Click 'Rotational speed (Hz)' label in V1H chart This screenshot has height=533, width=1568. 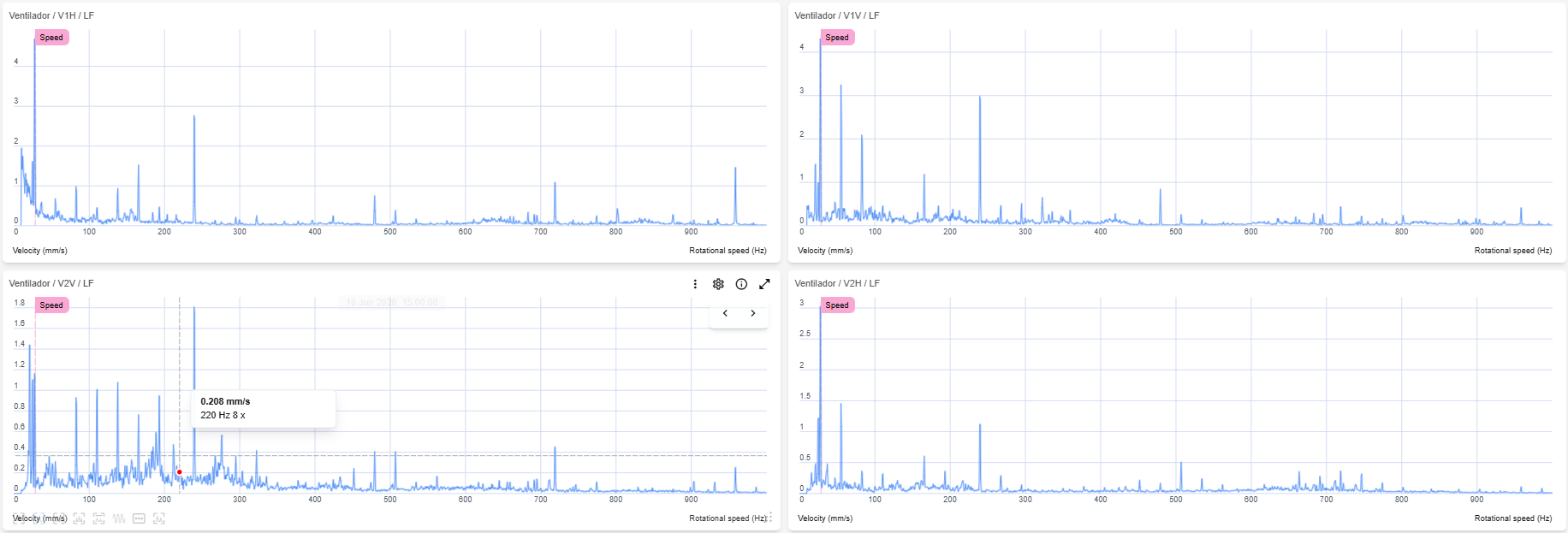728,251
